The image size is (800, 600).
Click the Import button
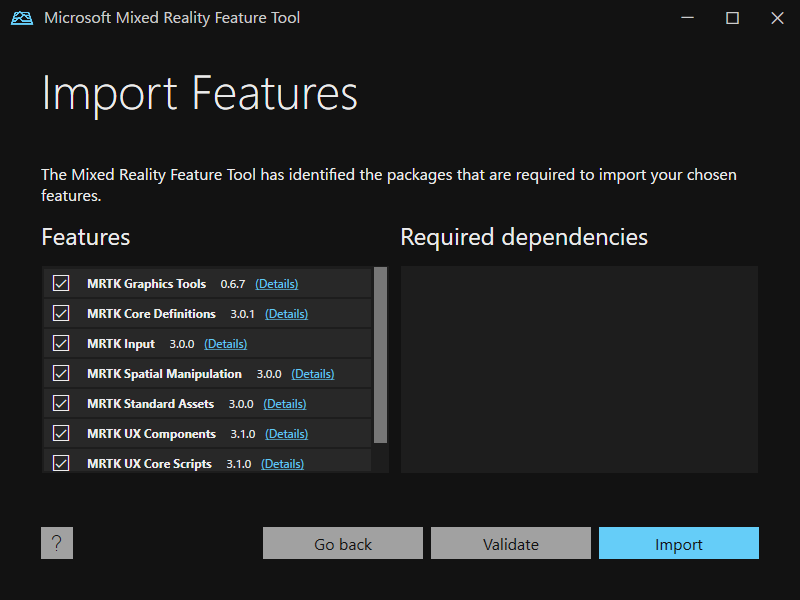click(679, 543)
